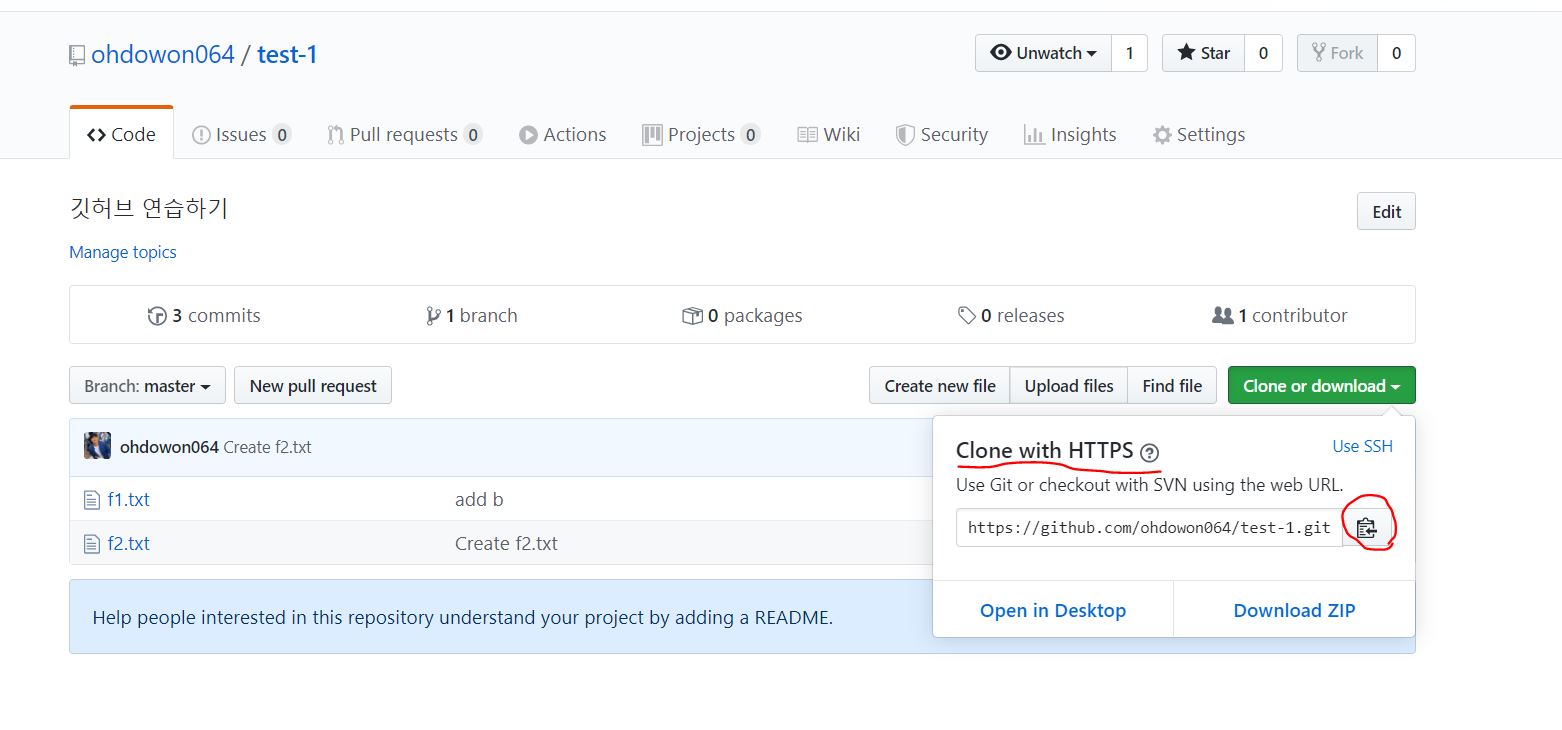This screenshot has height=730, width=1562.
Task: Open the Security tab
Action: click(941, 134)
